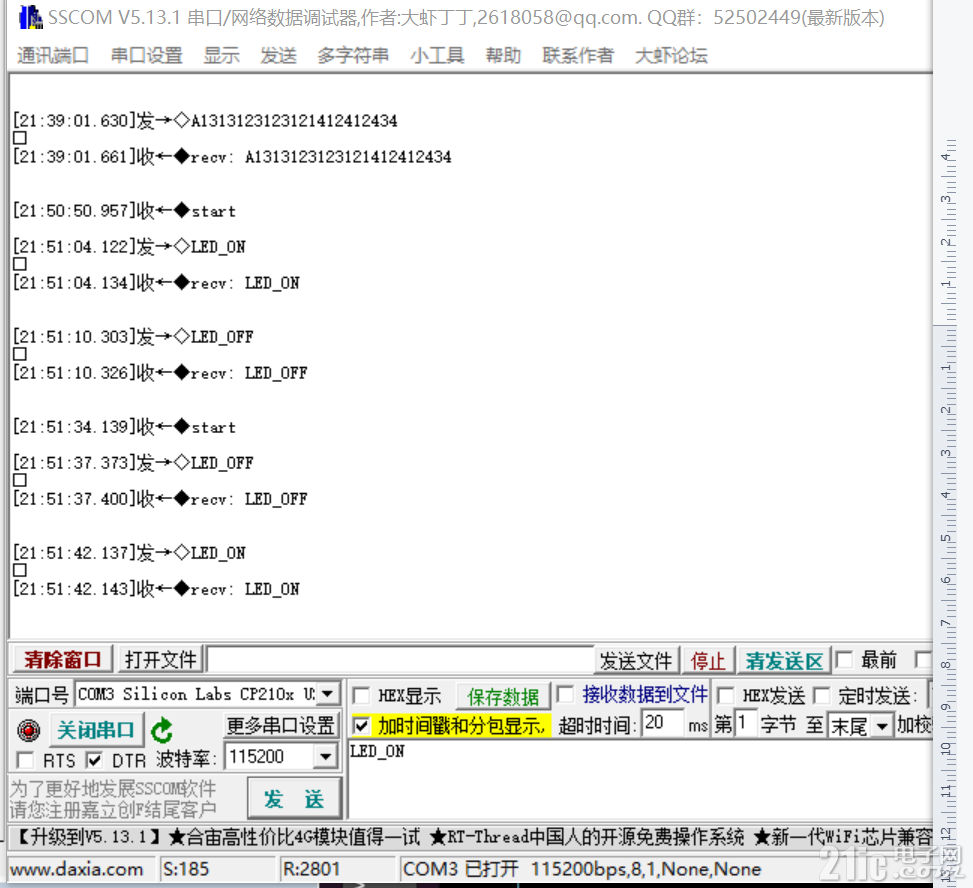The height and width of the screenshot is (888, 973).
Task: Click the recv: LED_OFF line at 21:51:10.326
Action: click(x=160, y=373)
